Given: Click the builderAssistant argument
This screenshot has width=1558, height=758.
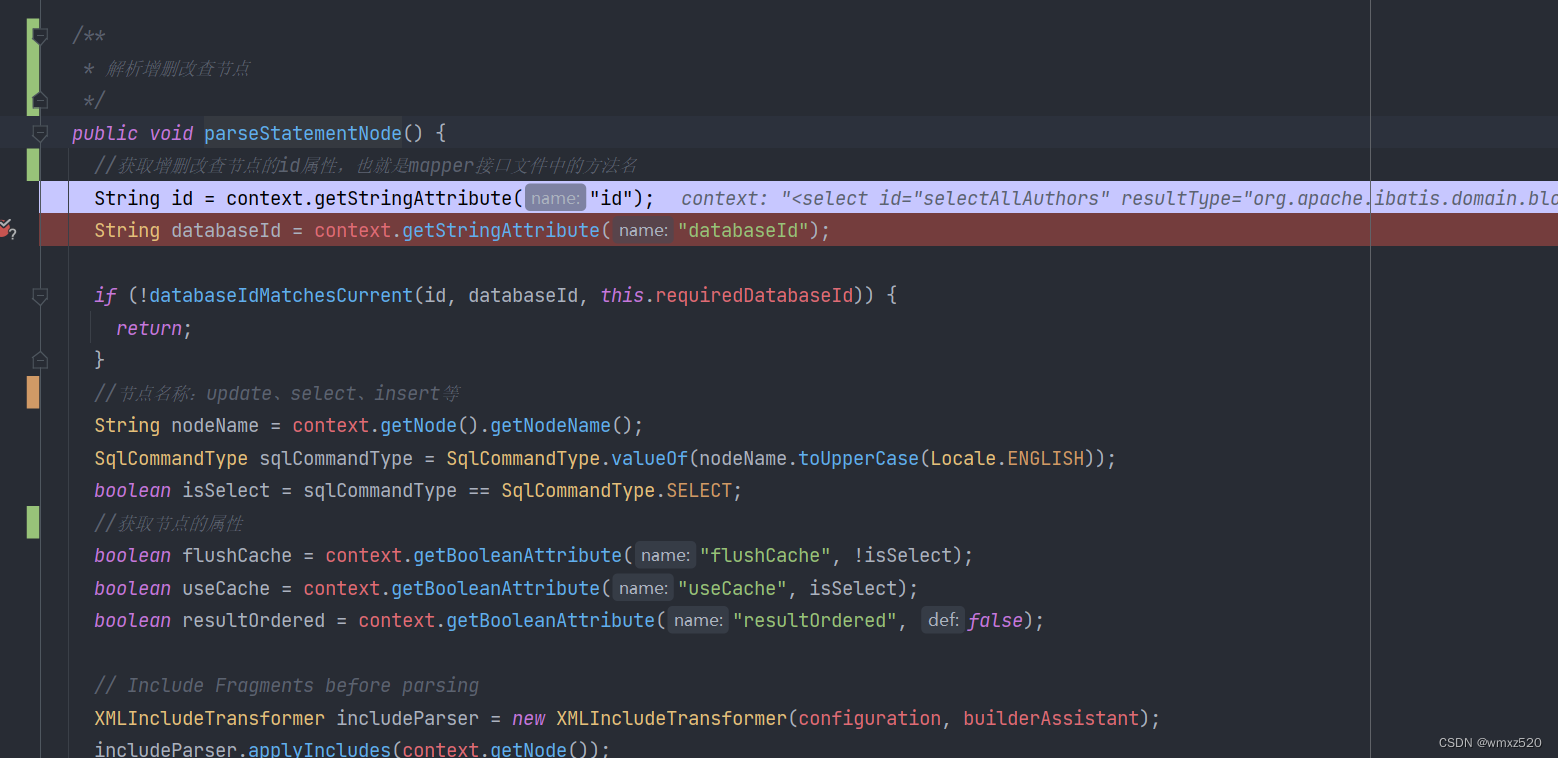Looking at the screenshot, I should pos(1051,718).
